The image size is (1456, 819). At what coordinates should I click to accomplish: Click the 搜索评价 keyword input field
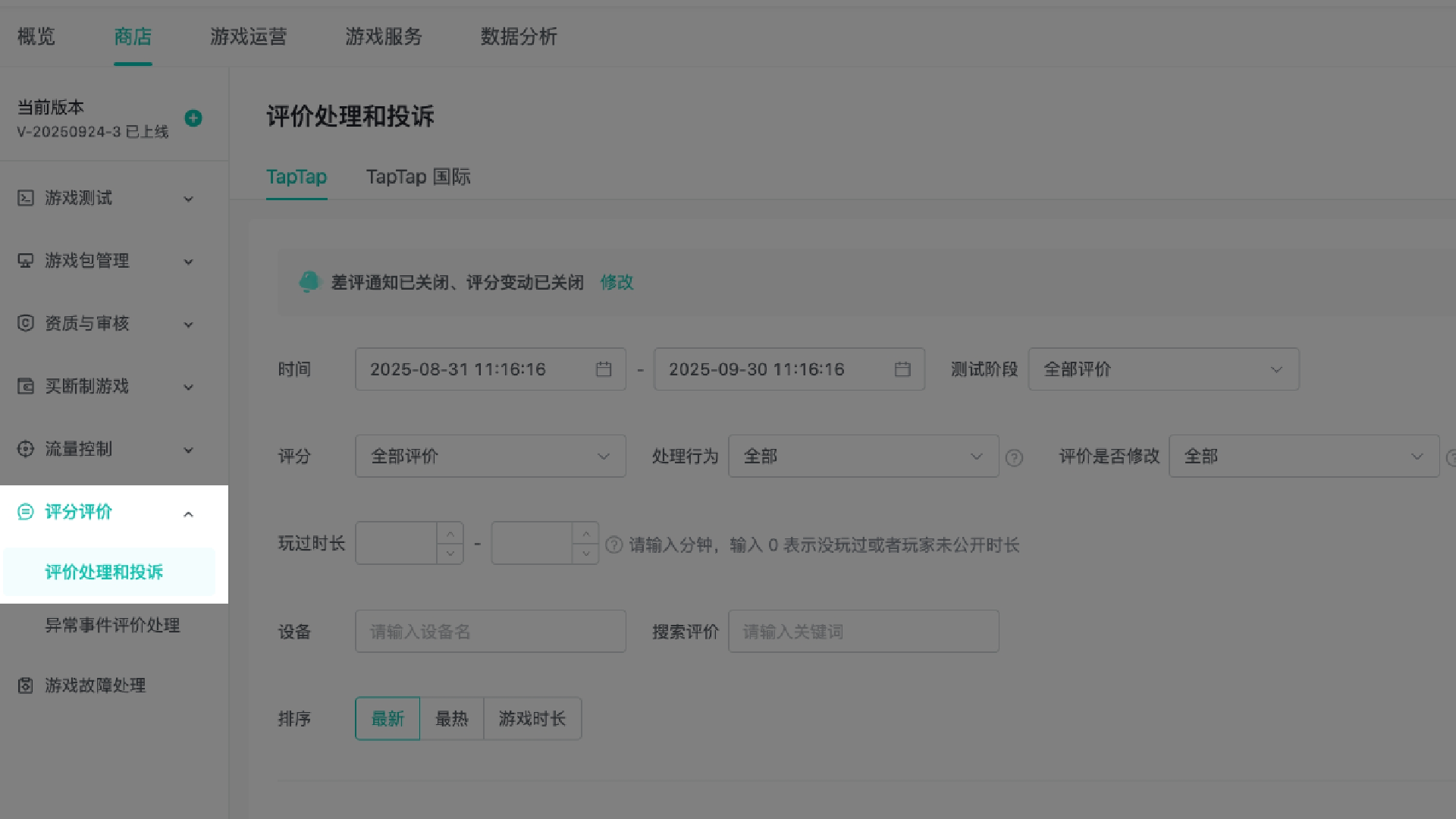[863, 632]
